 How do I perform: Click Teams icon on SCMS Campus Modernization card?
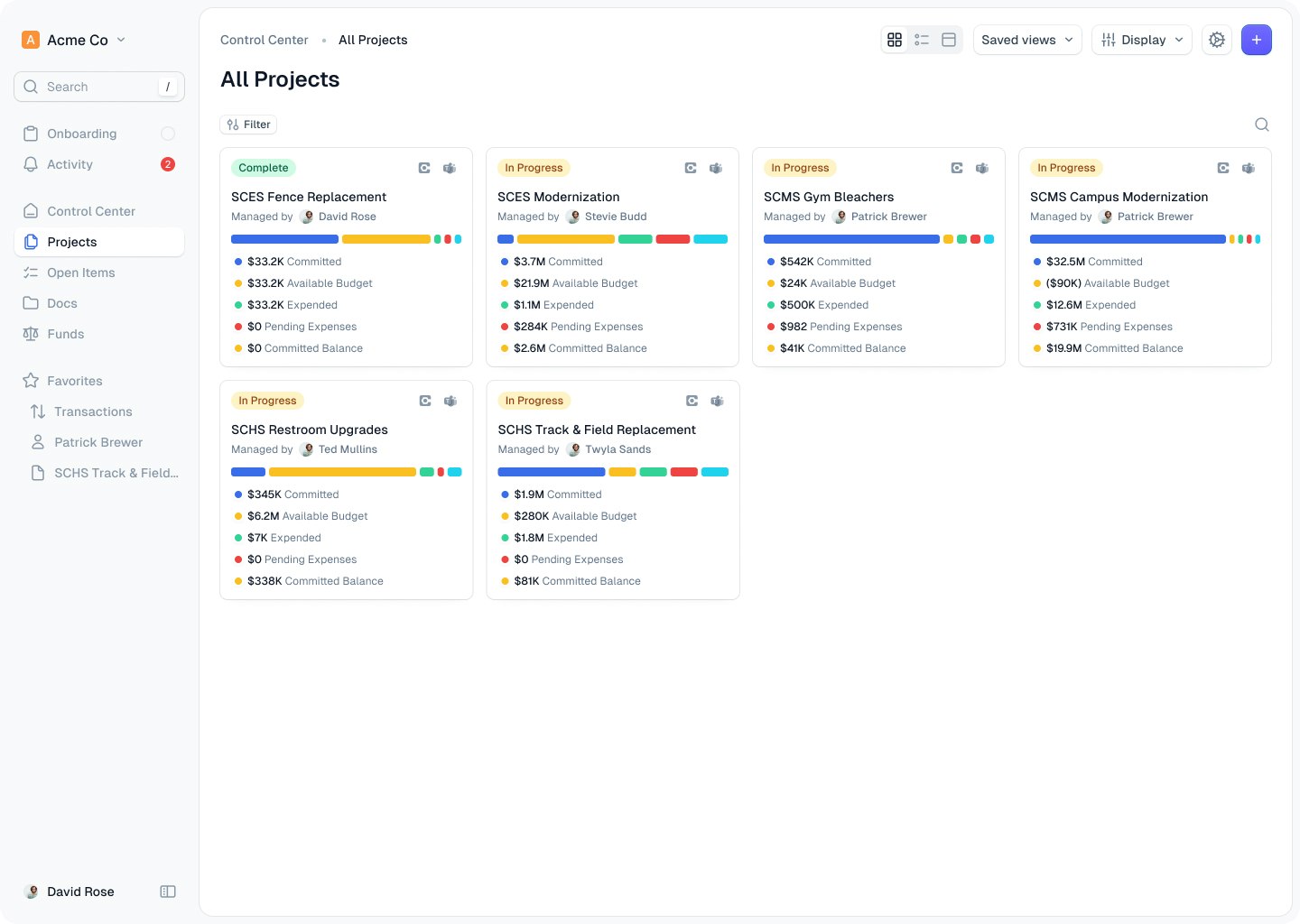pyautogui.click(x=1249, y=168)
